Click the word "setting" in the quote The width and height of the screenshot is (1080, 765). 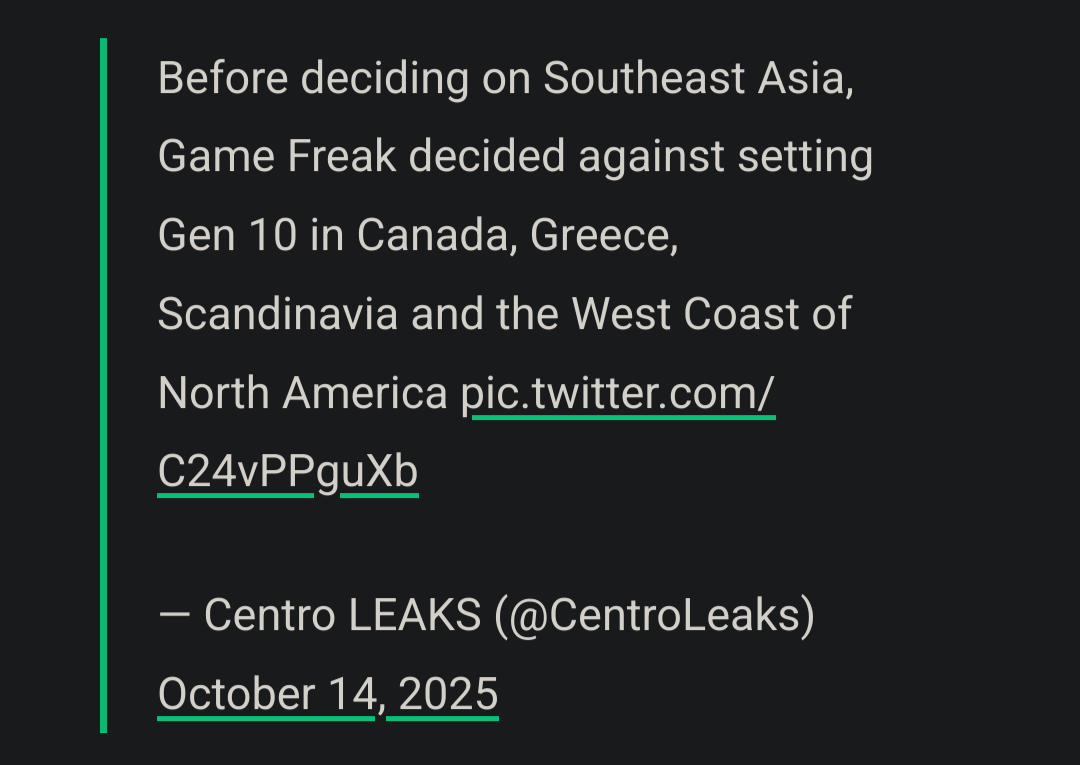[805, 157]
